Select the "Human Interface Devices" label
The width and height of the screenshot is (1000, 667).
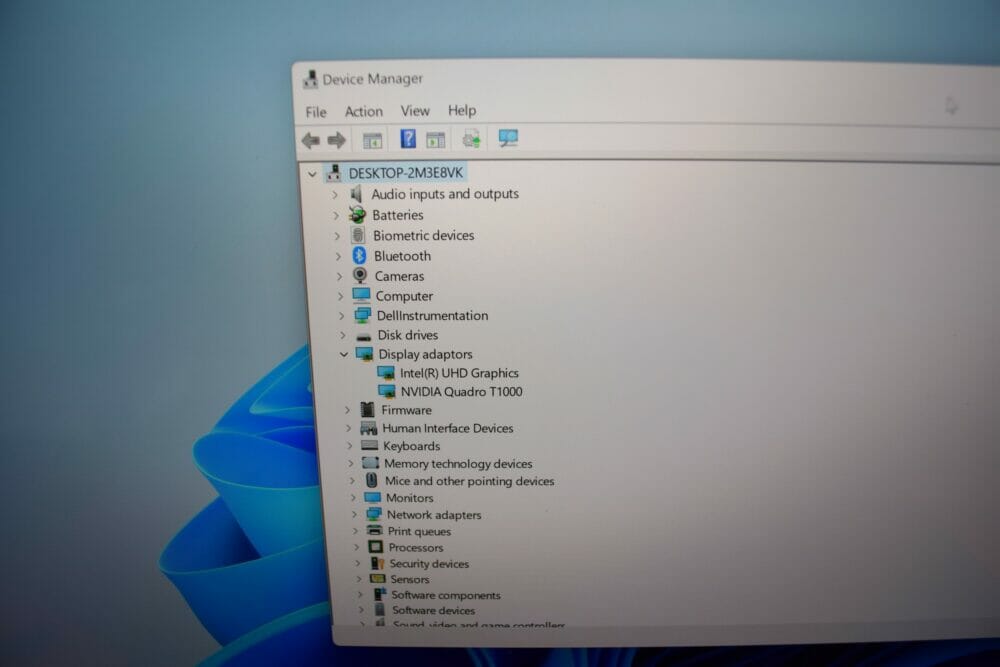coord(448,429)
